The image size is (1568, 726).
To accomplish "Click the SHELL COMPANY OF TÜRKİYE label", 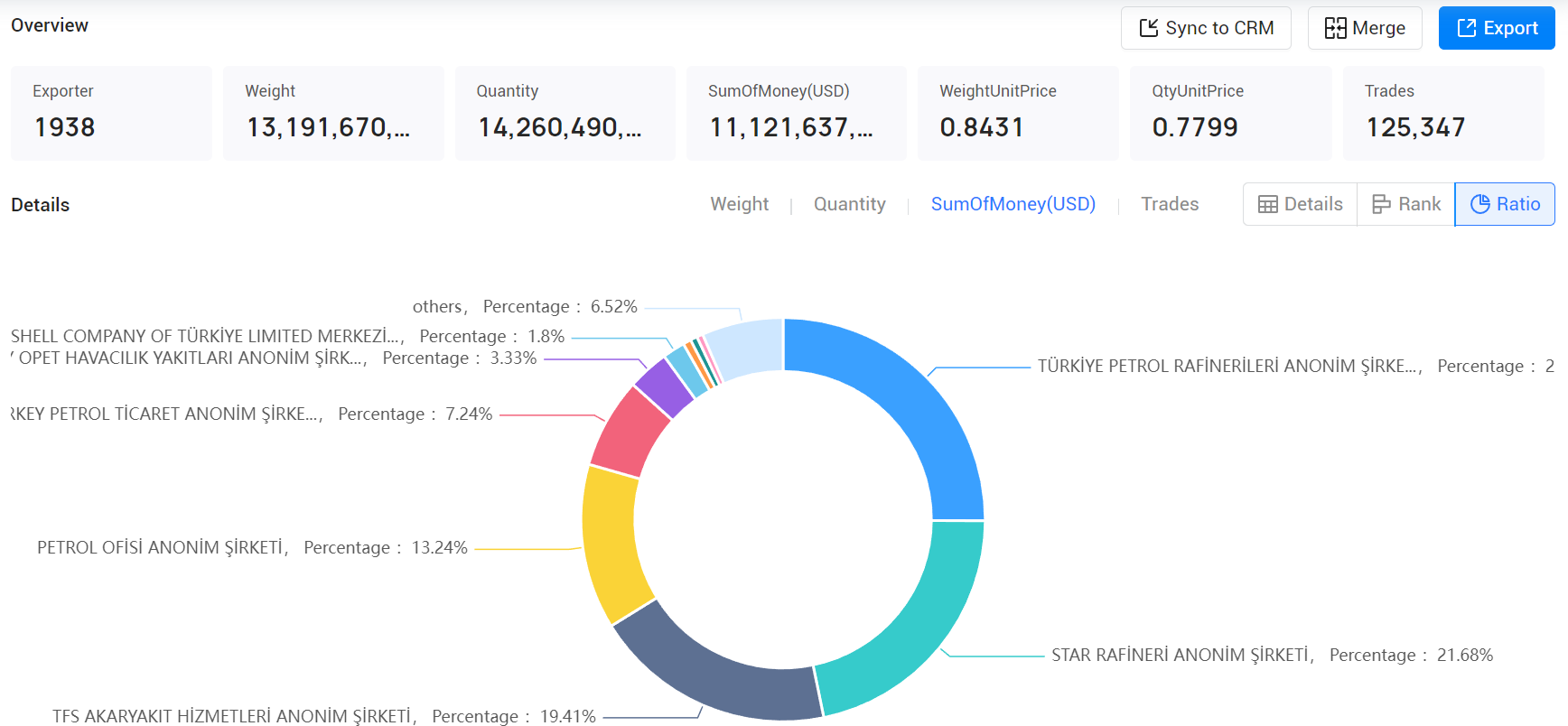I will point(287,336).
